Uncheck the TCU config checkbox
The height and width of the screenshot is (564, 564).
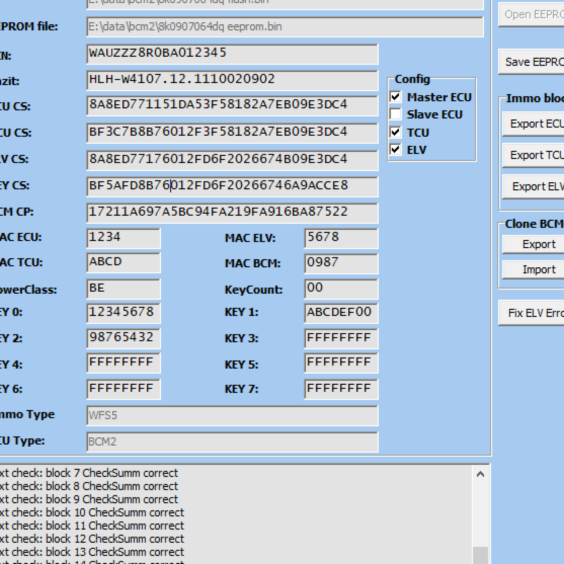click(395, 132)
